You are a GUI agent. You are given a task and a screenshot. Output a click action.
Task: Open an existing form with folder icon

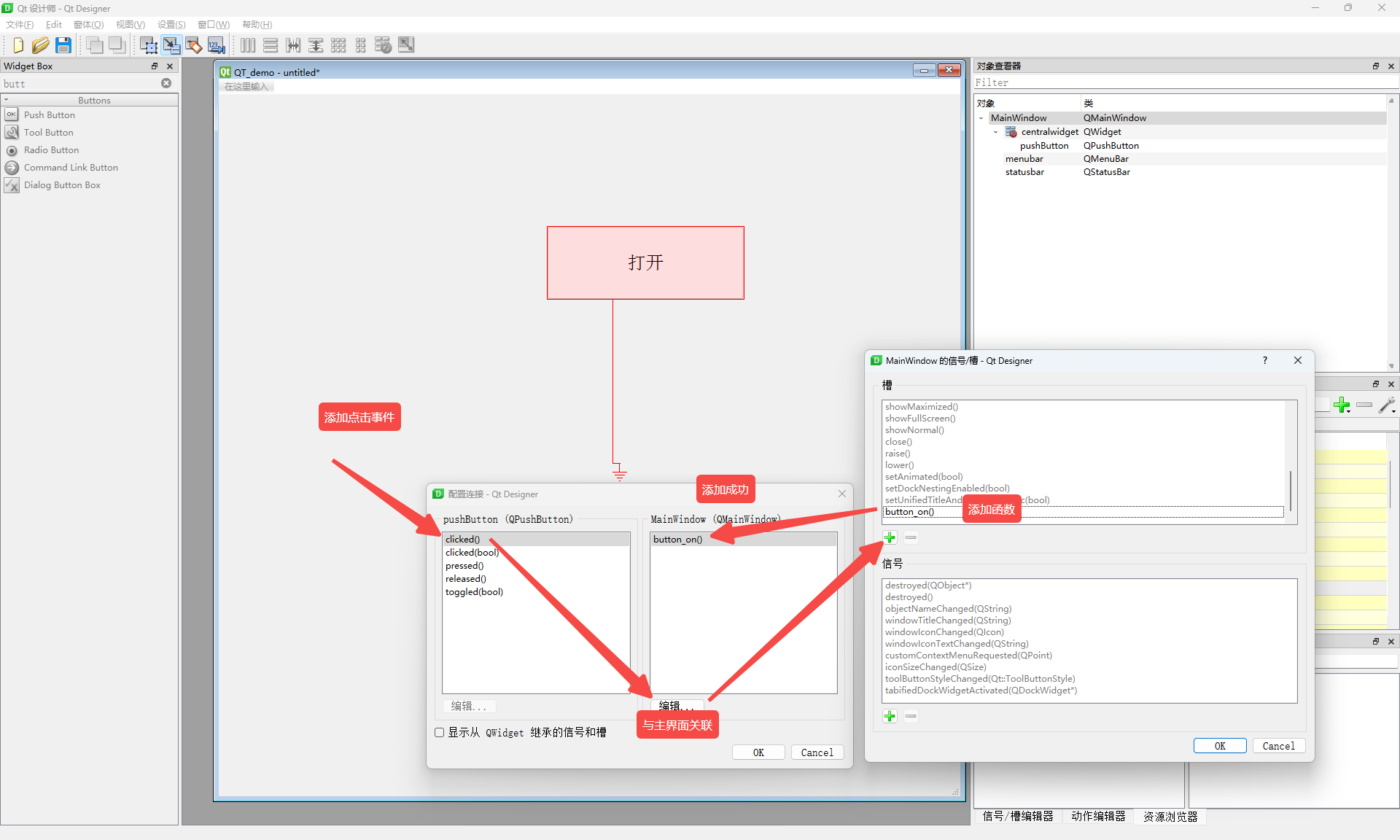41,45
